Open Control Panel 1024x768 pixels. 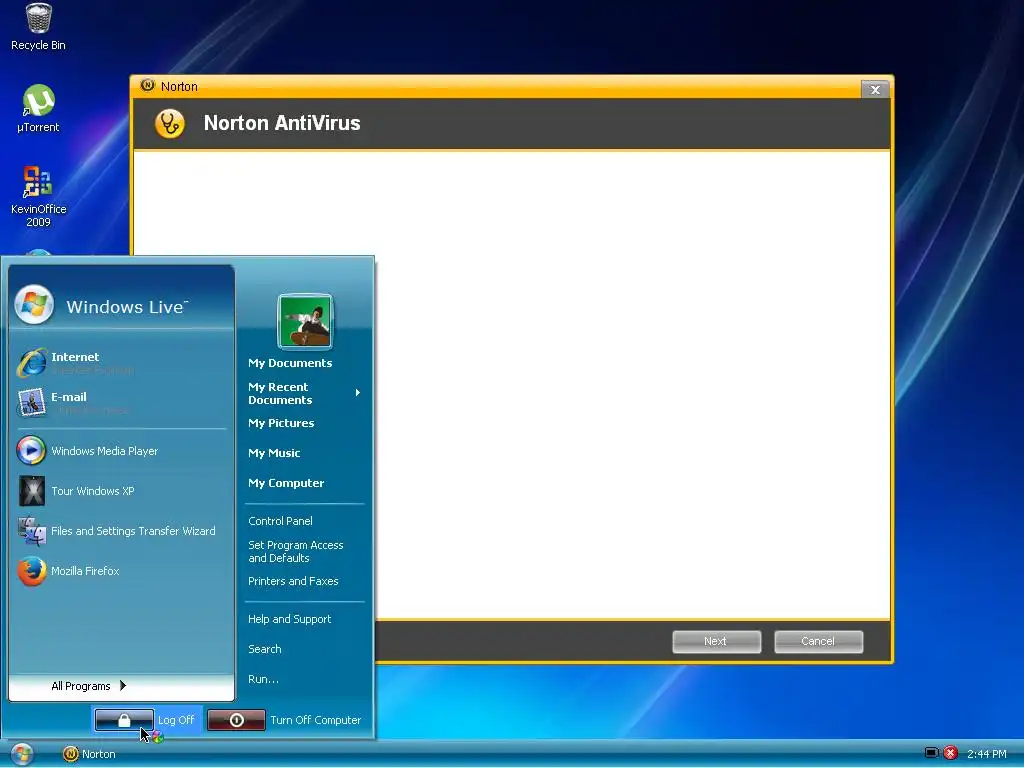280,521
